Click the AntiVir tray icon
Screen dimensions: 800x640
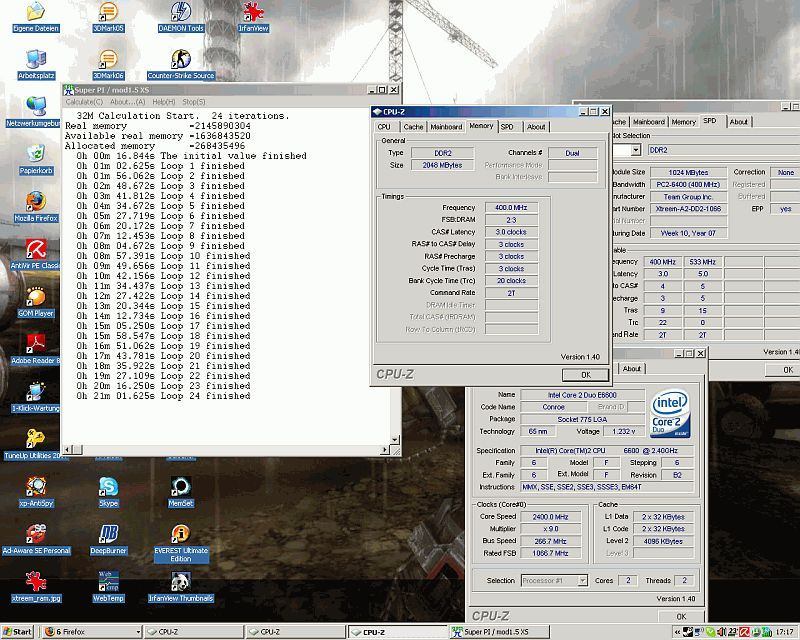point(745,632)
